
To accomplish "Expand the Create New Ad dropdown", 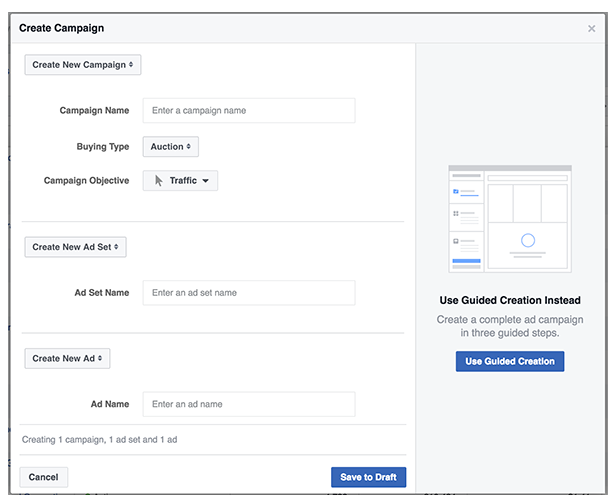I will click(67, 358).
